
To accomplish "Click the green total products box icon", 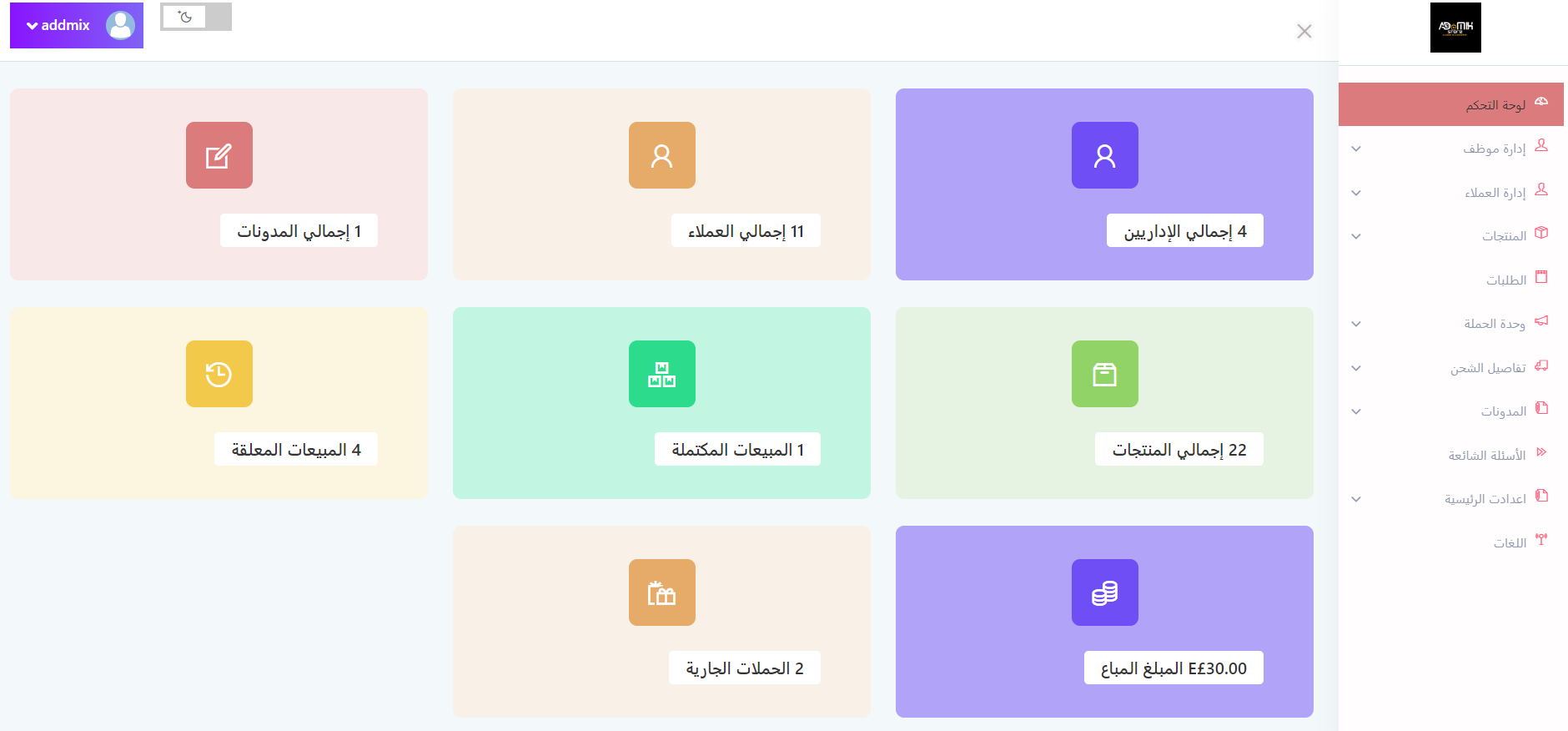I will click(x=1104, y=374).
